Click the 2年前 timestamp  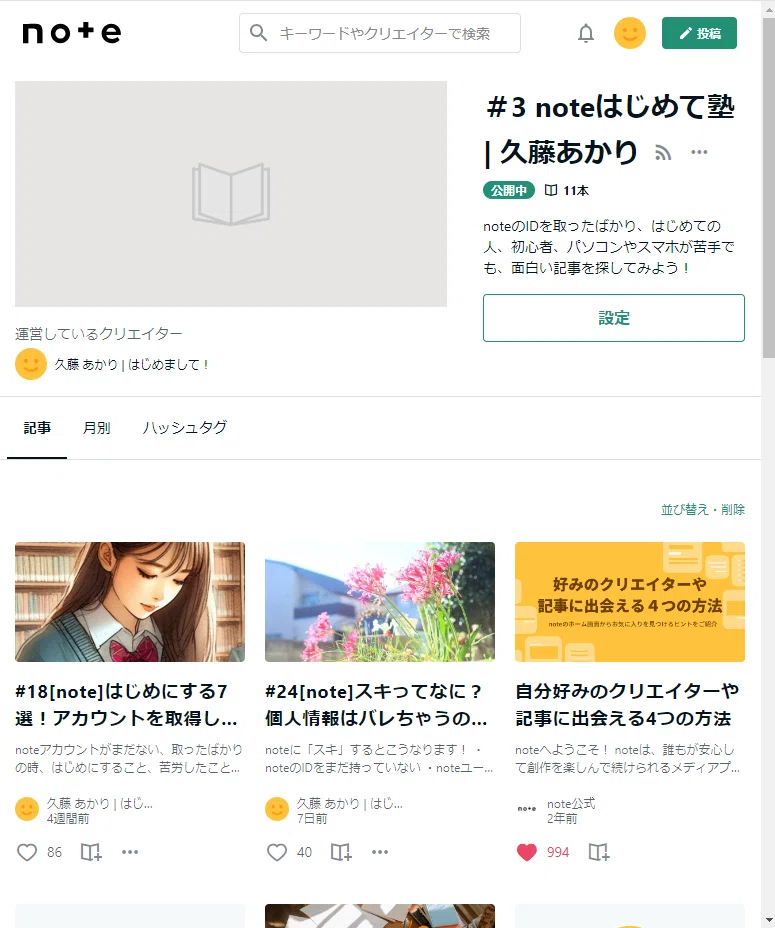[x=562, y=819]
